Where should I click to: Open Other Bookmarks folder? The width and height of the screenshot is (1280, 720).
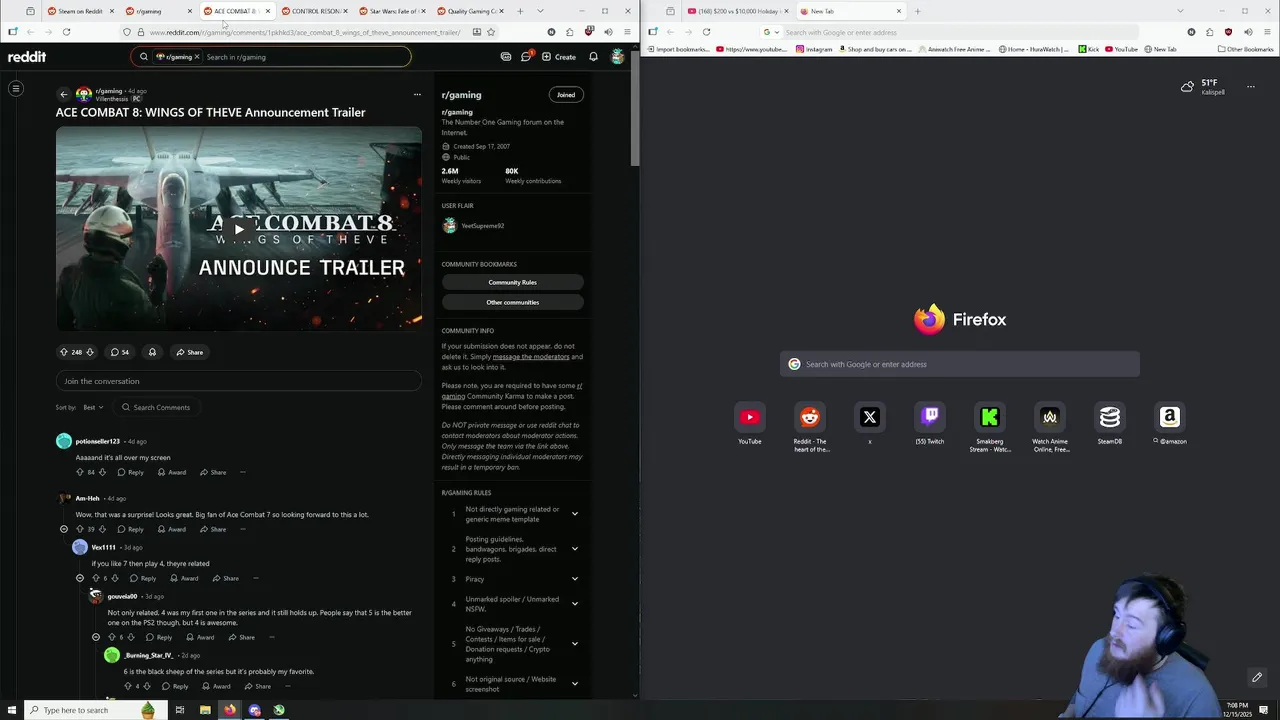coord(1246,49)
